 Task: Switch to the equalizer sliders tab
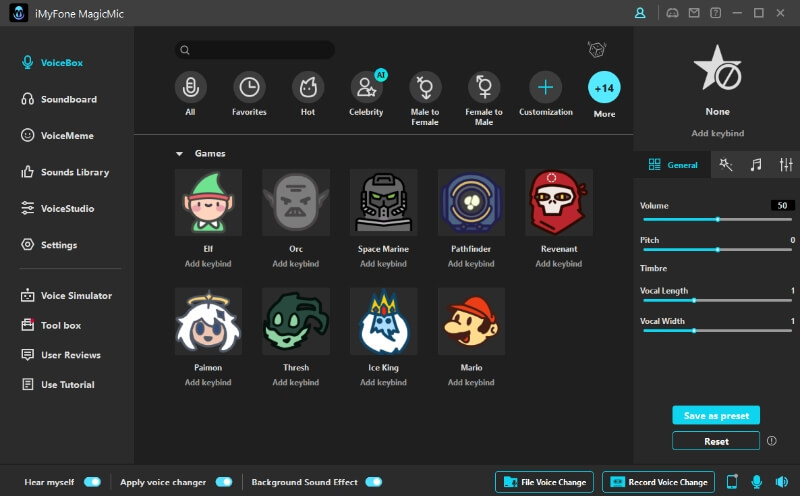(x=786, y=164)
